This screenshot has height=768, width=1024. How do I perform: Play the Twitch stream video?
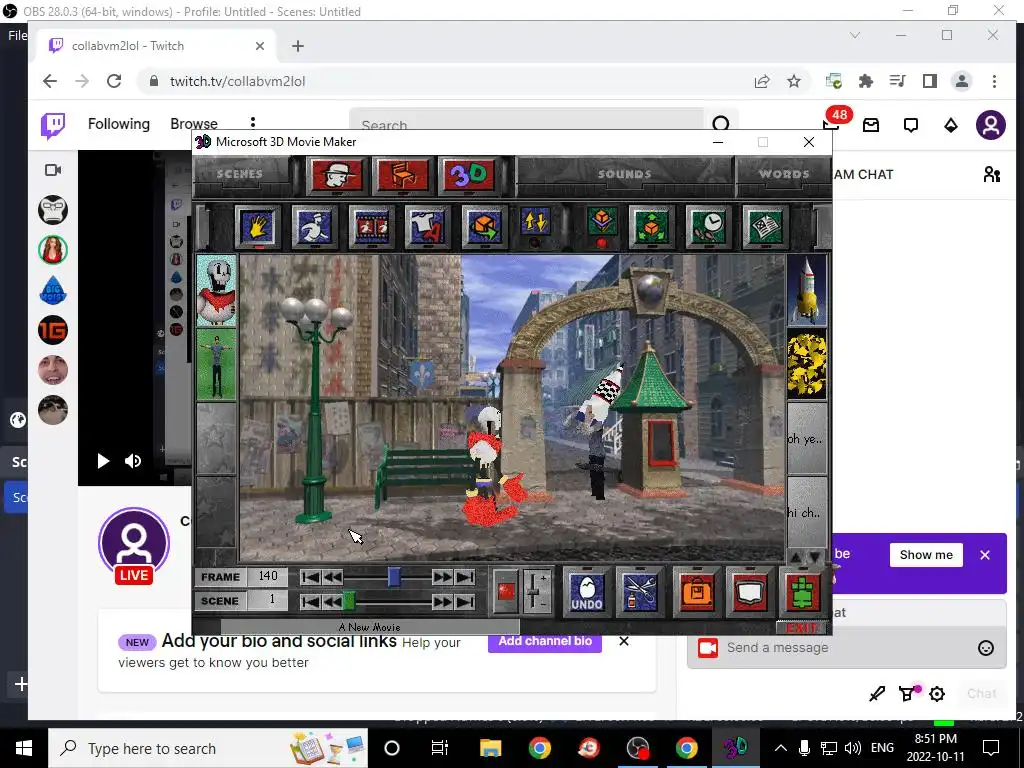(103, 461)
